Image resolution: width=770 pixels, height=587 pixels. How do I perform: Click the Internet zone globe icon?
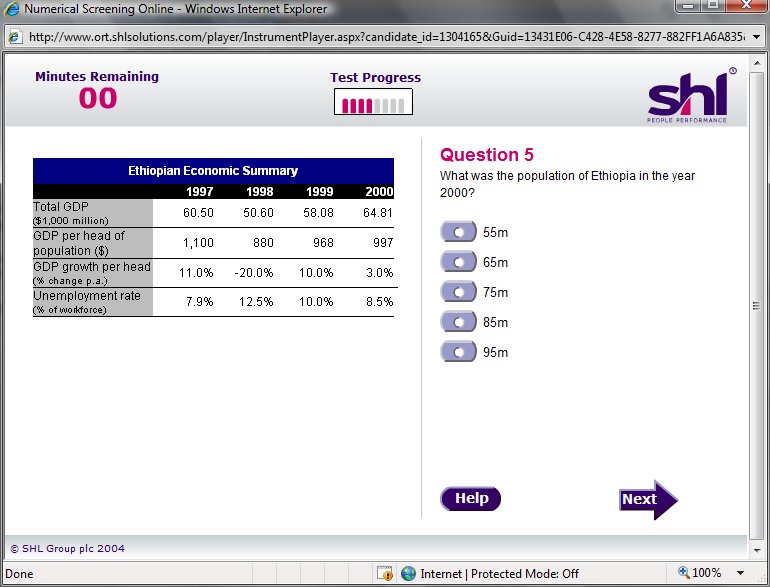tap(408, 573)
